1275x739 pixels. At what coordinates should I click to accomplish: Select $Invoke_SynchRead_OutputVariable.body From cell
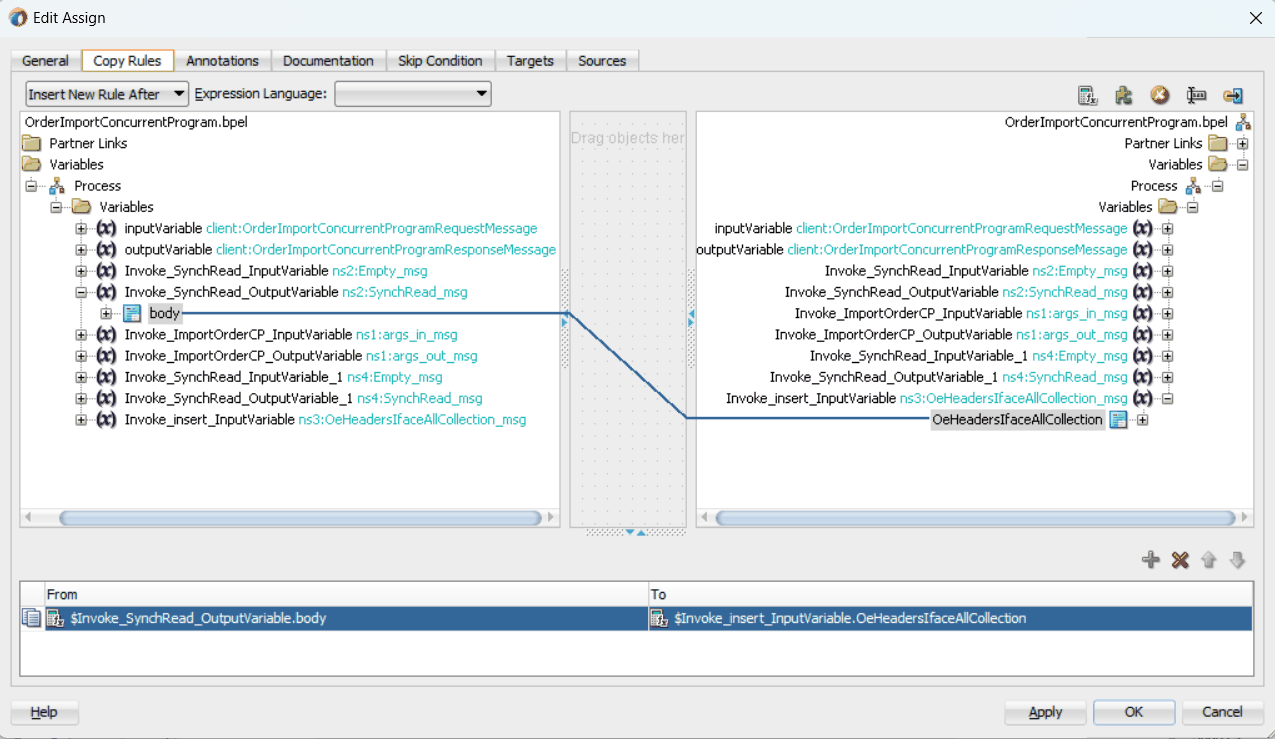click(x=346, y=619)
